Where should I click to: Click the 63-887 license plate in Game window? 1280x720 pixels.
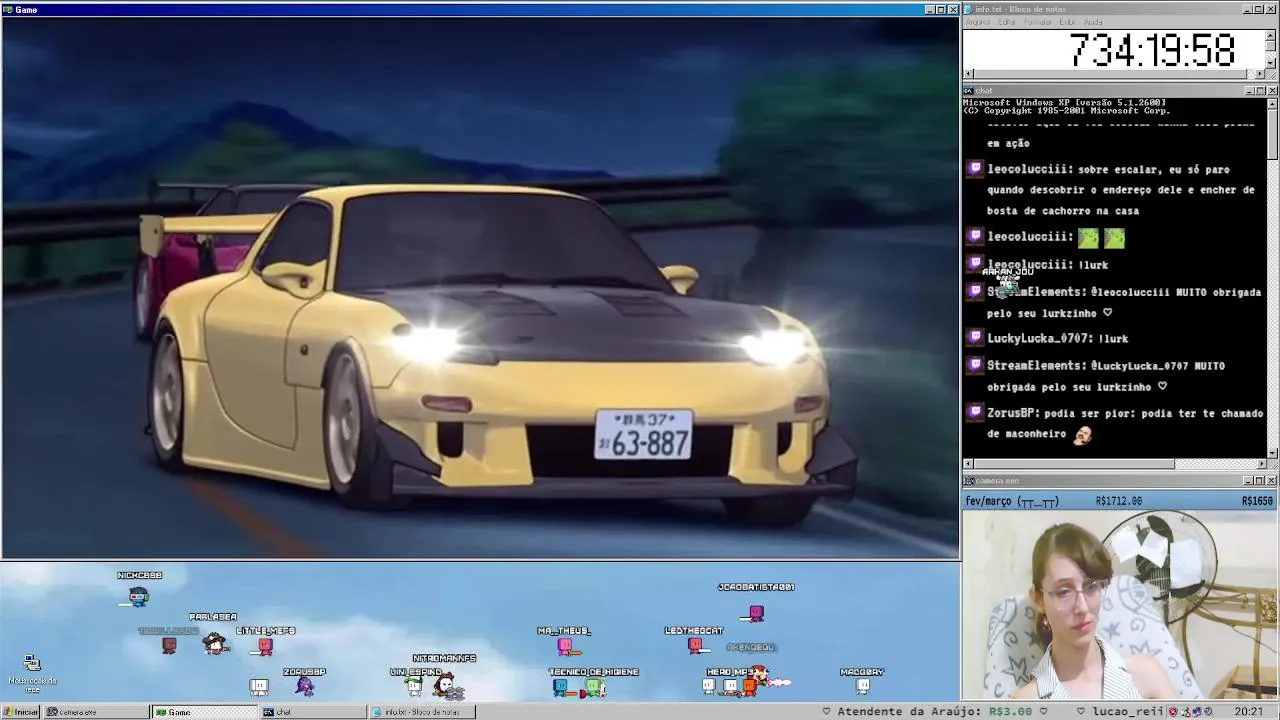[x=644, y=435]
